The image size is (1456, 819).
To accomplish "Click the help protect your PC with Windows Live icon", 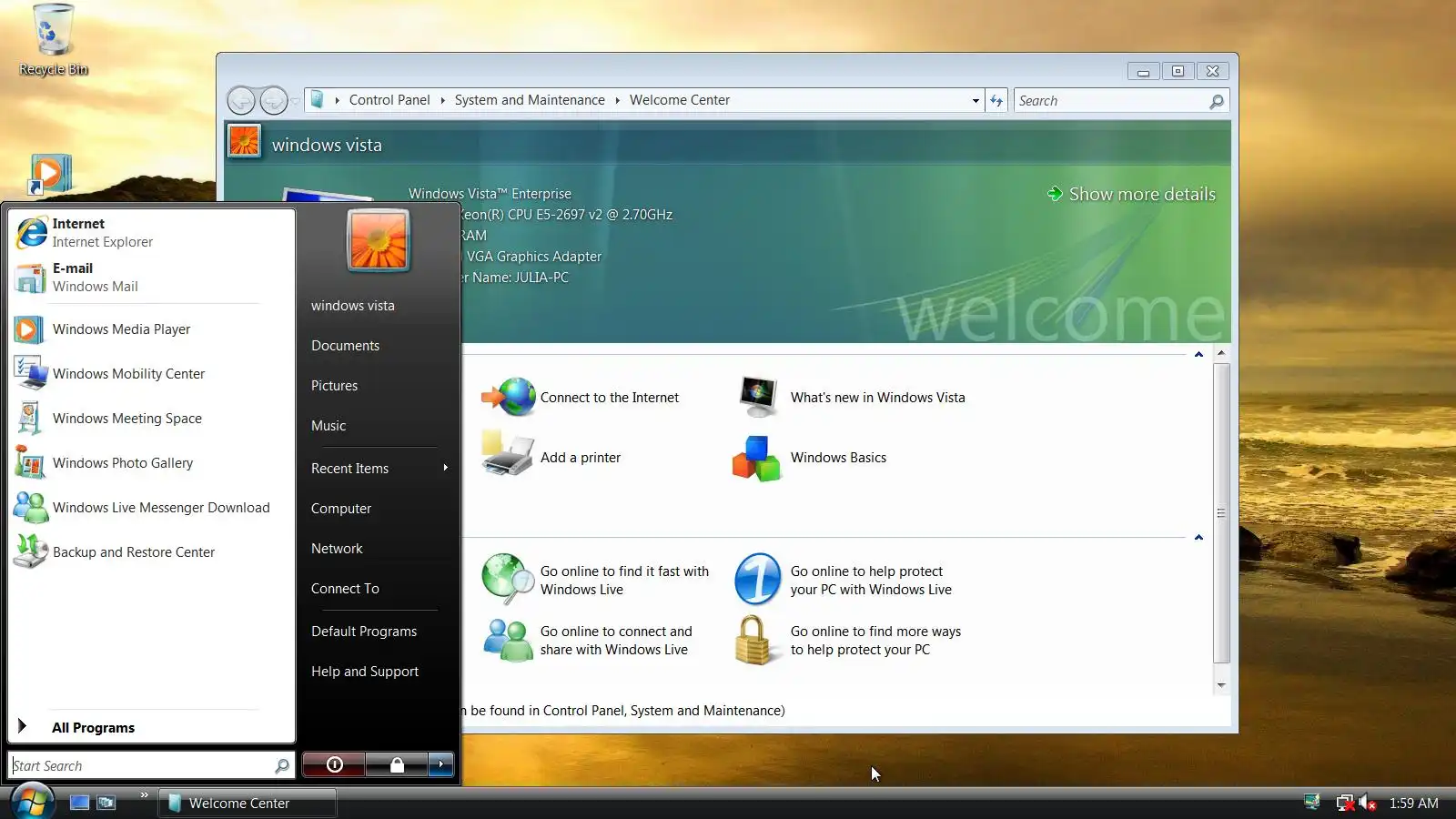I will (758, 579).
